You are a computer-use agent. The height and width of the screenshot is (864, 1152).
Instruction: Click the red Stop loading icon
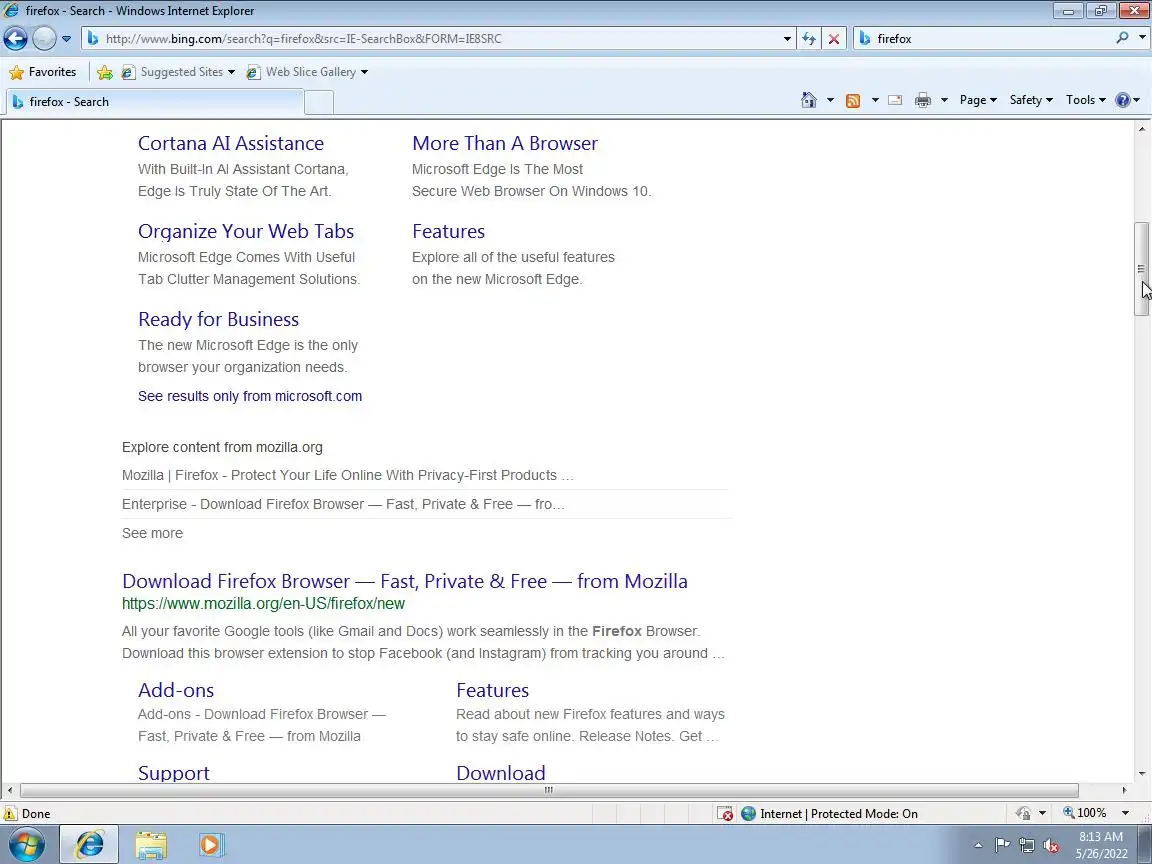[834, 39]
